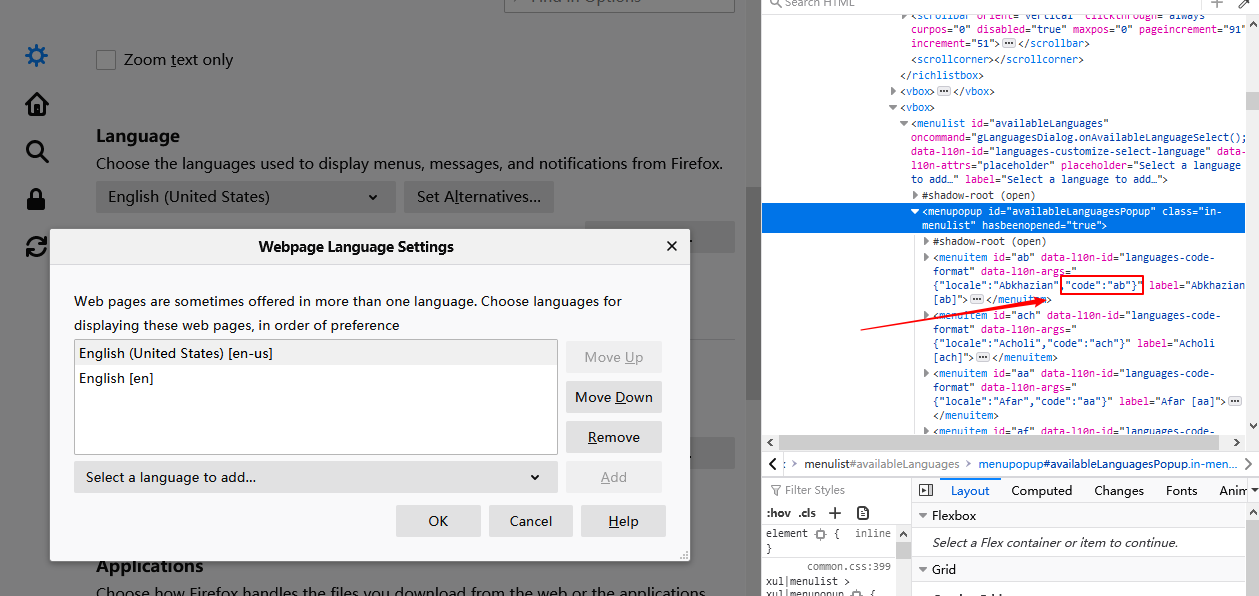
Task: Expand menuitem id ab node
Action: coord(925,257)
